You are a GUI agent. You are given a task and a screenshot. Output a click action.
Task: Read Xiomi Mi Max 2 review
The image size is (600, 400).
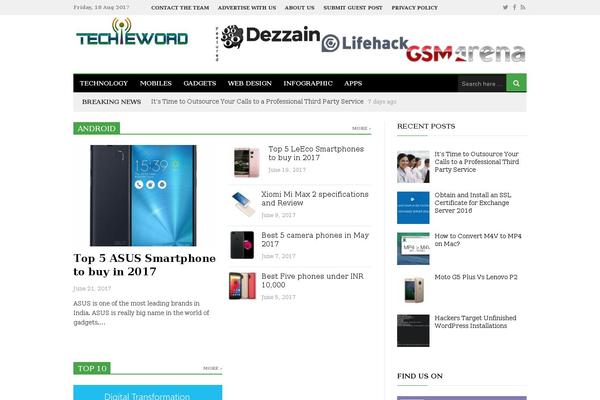[315, 198]
